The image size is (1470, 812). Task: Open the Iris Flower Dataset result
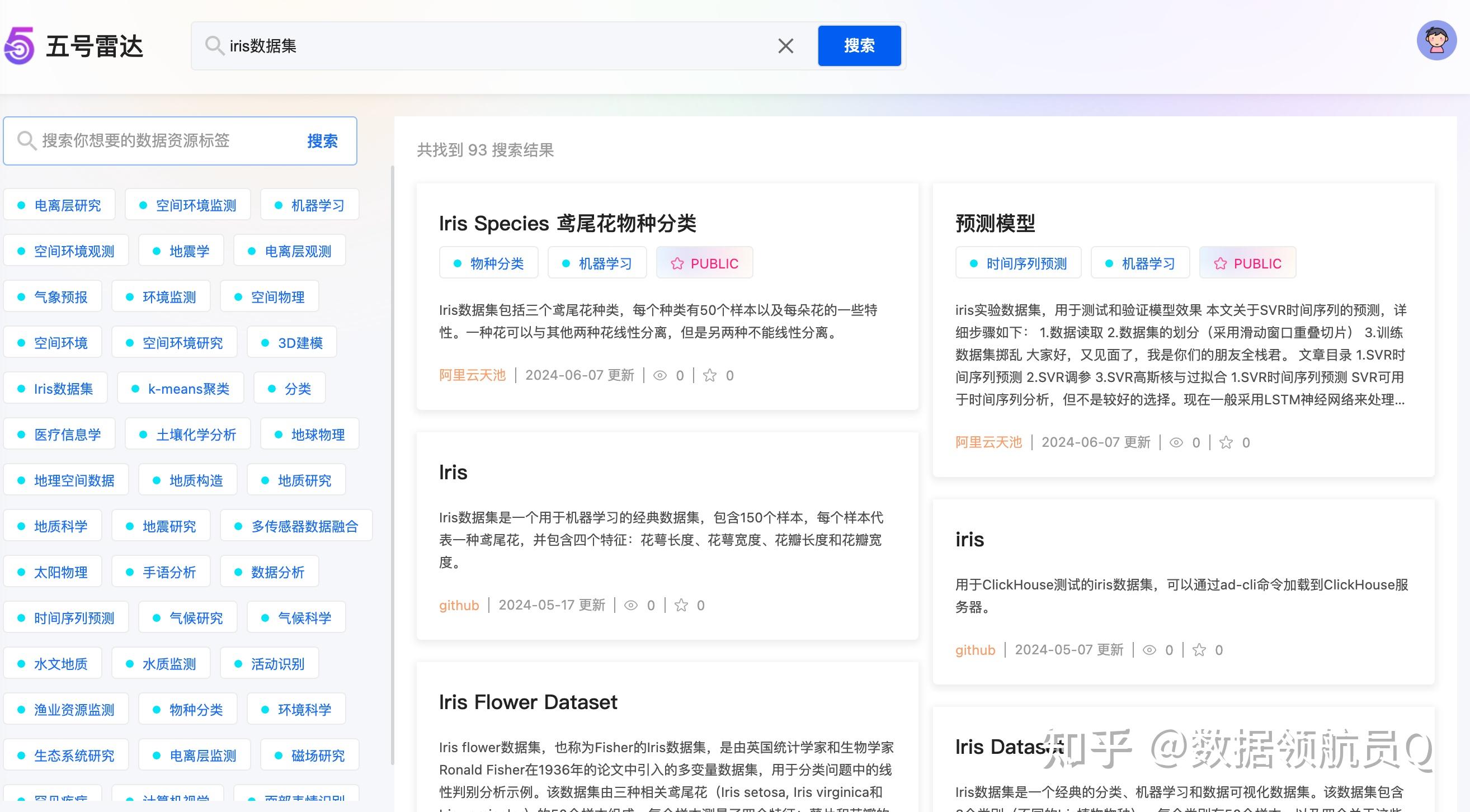pos(528,702)
